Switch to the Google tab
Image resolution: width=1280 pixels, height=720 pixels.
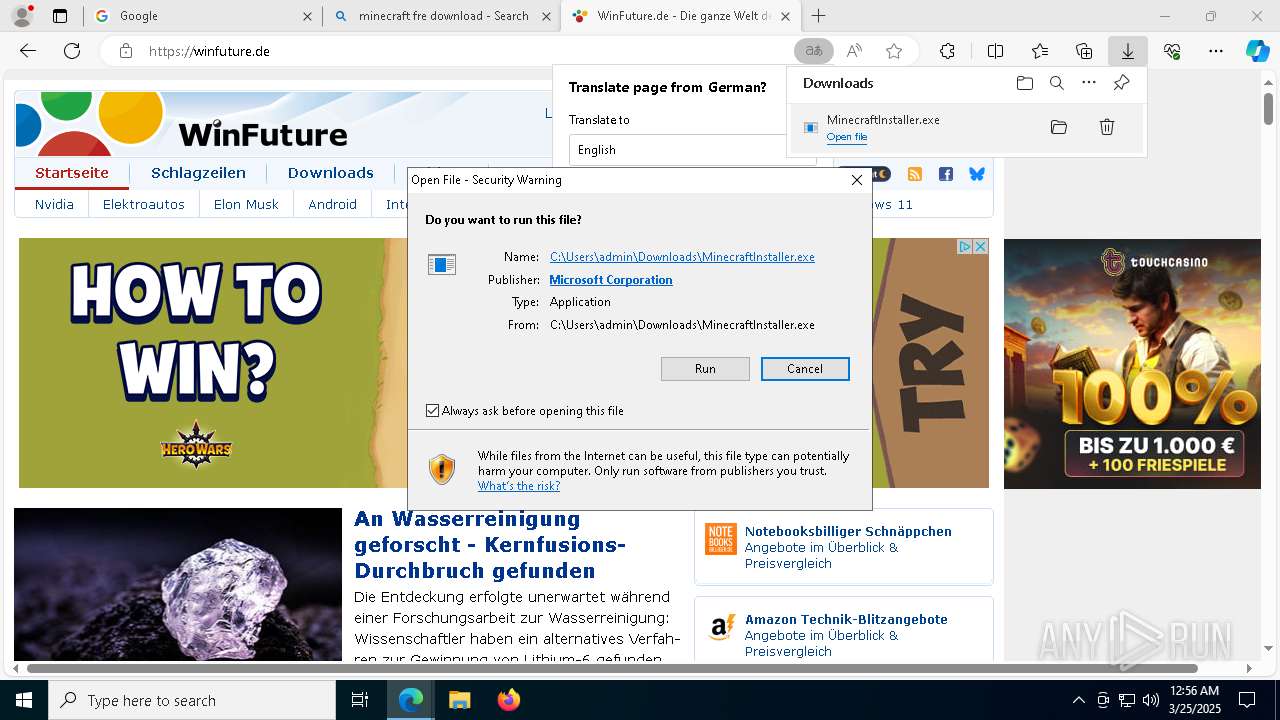[203, 16]
